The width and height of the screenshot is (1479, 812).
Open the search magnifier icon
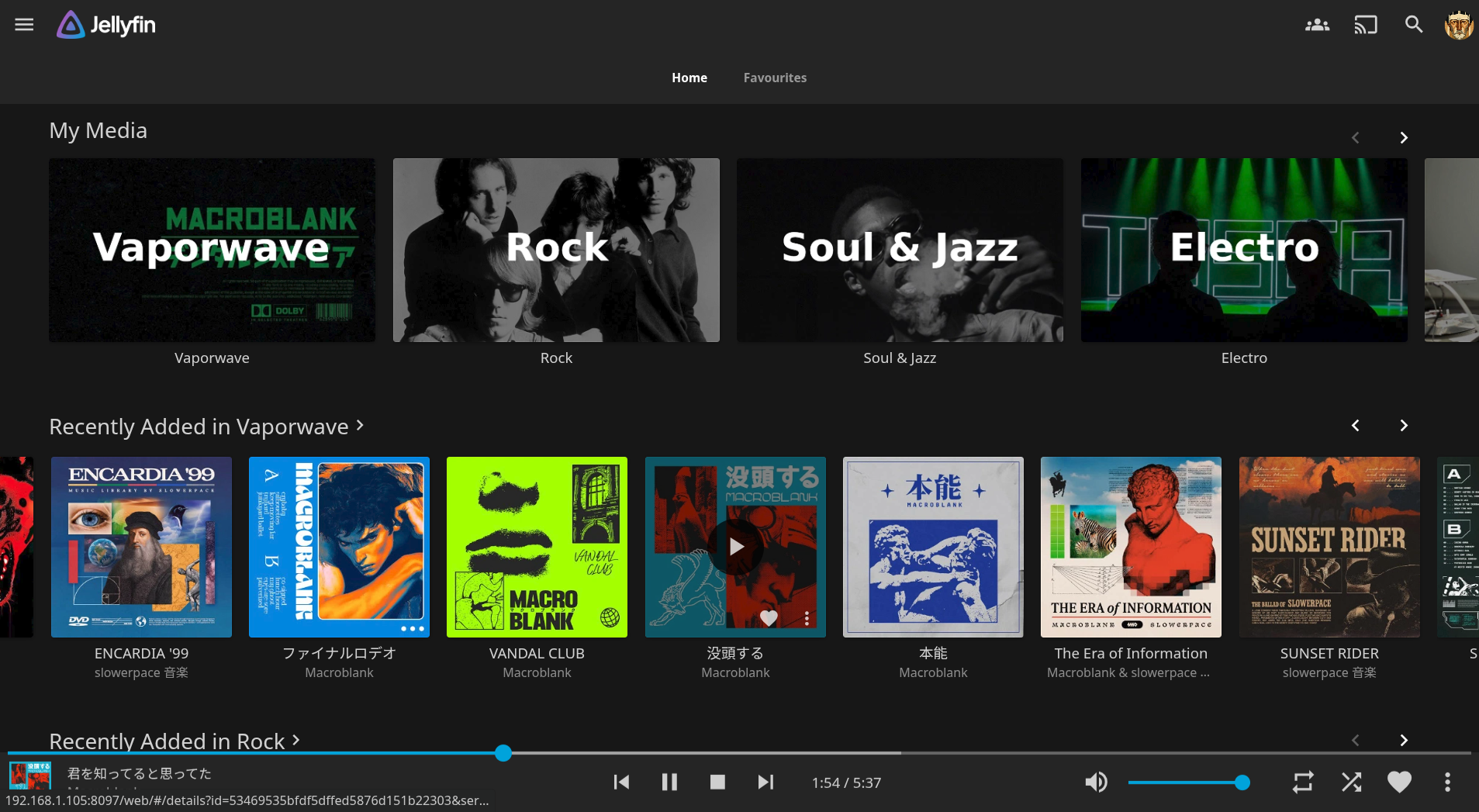click(x=1413, y=25)
